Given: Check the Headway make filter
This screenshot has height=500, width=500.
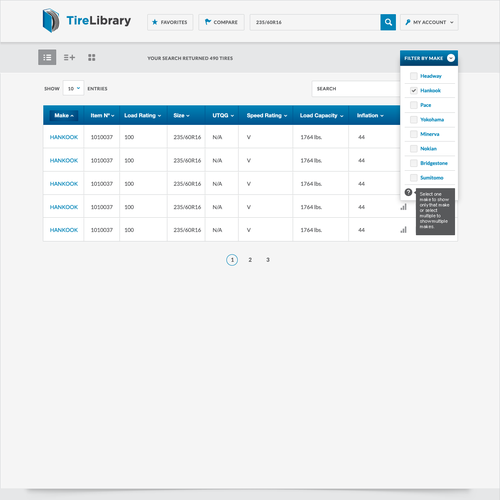Looking at the screenshot, I should [414, 76].
